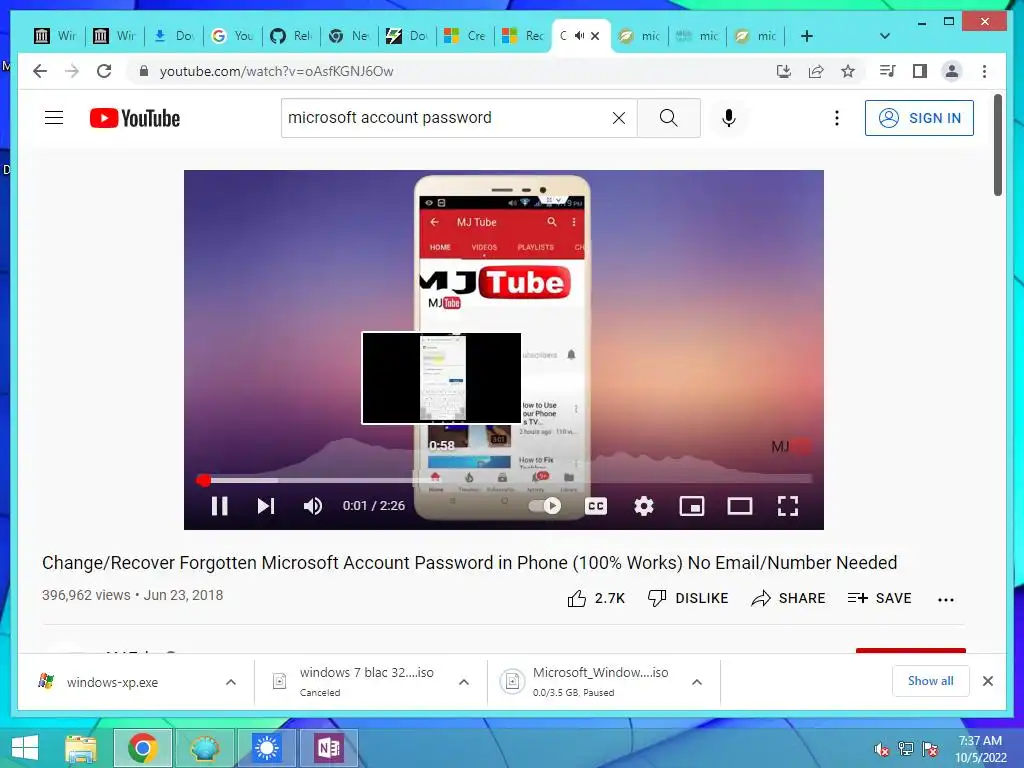This screenshot has width=1024, height=768.
Task: Pause the video
Action: pos(219,505)
